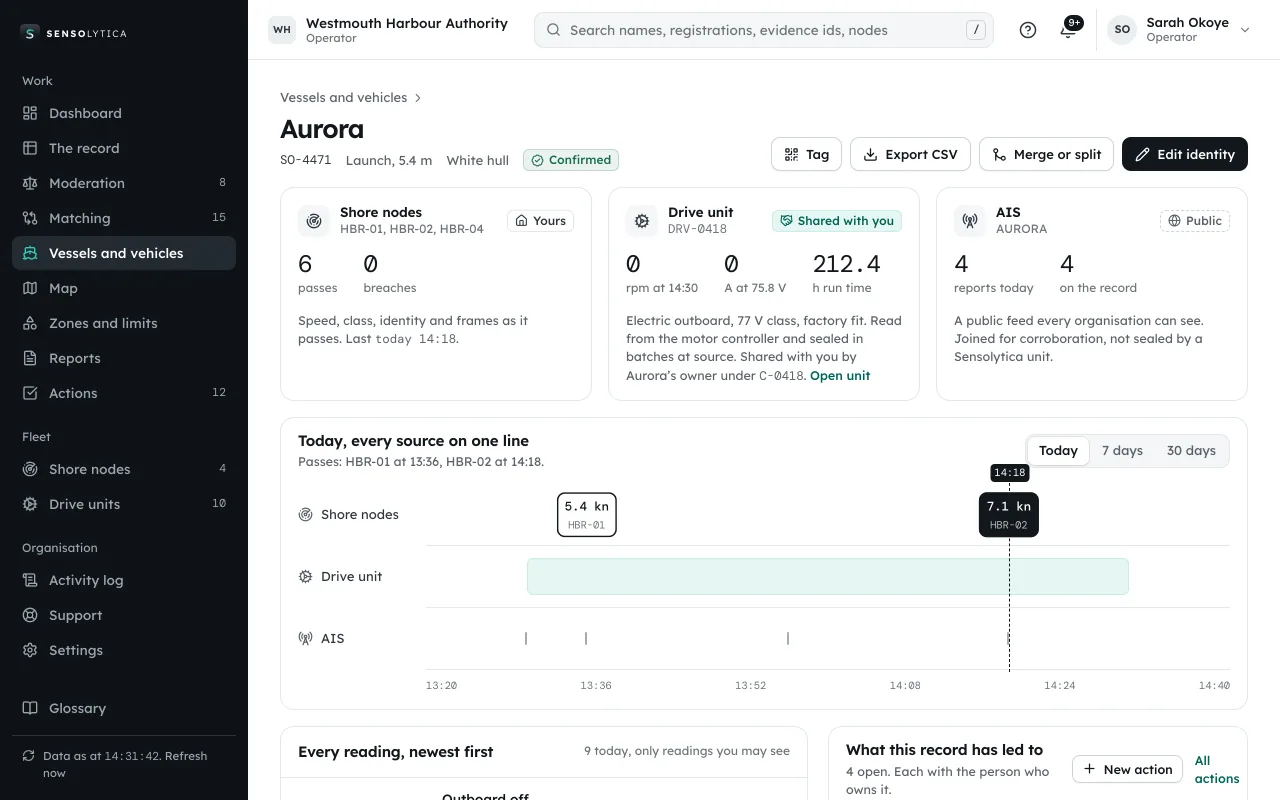Open the help question mark icon
The width and height of the screenshot is (1280, 800).
click(x=1028, y=30)
